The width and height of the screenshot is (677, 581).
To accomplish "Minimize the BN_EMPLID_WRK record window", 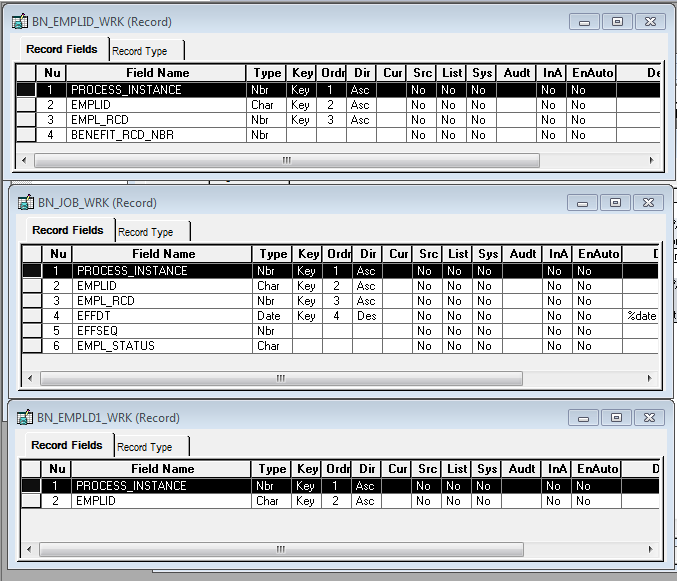I will click(x=584, y=22).
